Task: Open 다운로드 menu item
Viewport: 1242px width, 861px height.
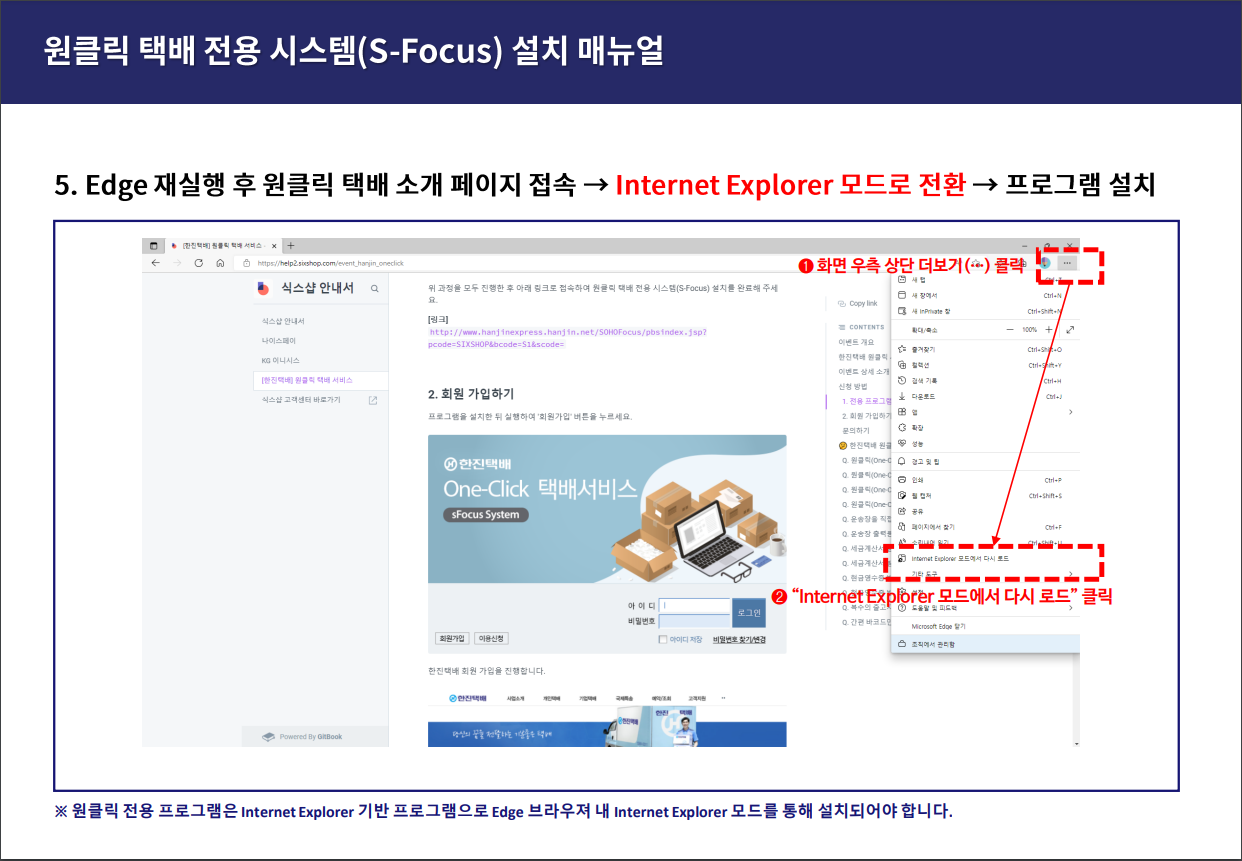Action: (985, 396)
